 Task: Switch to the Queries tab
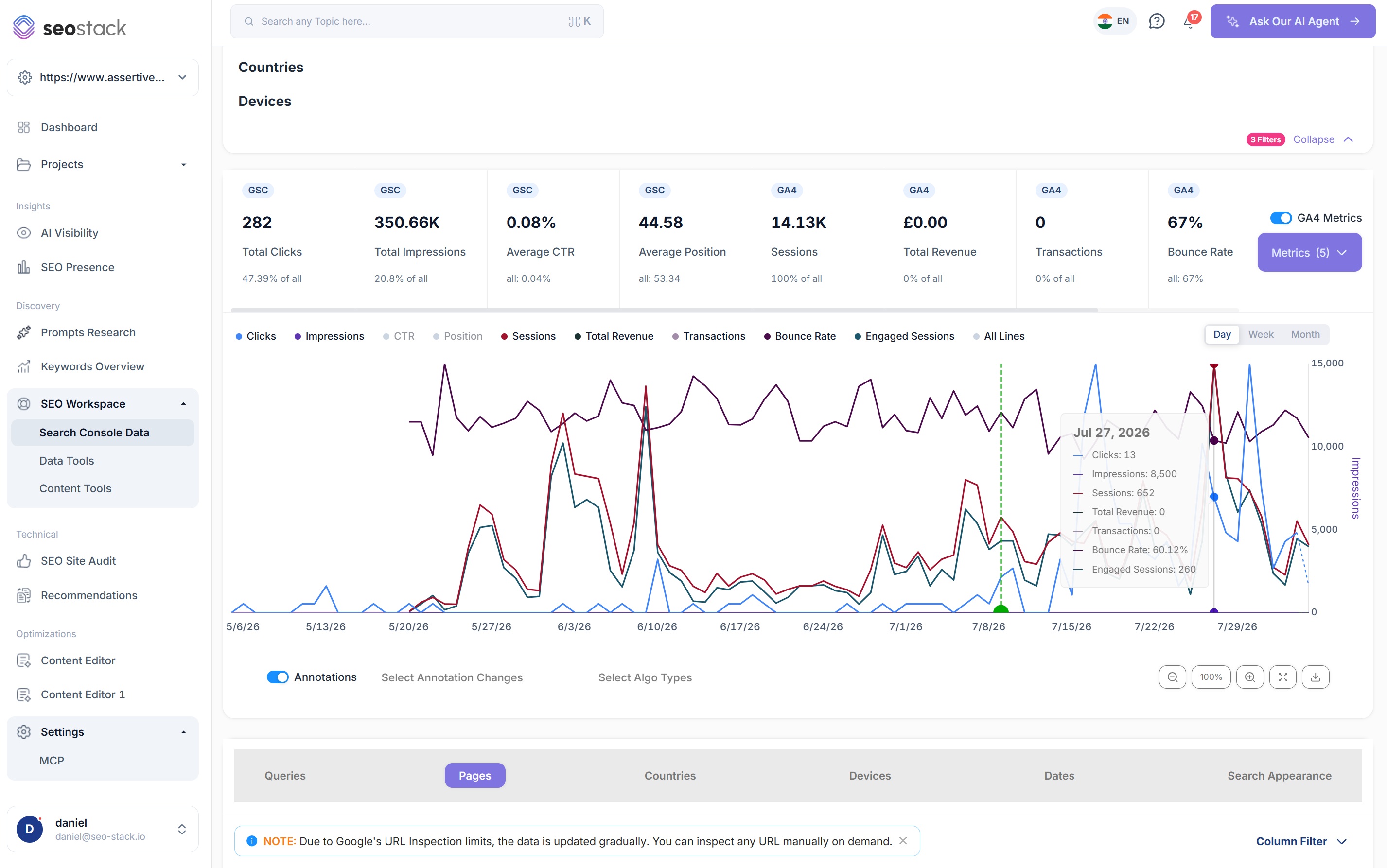click(285, 776)
